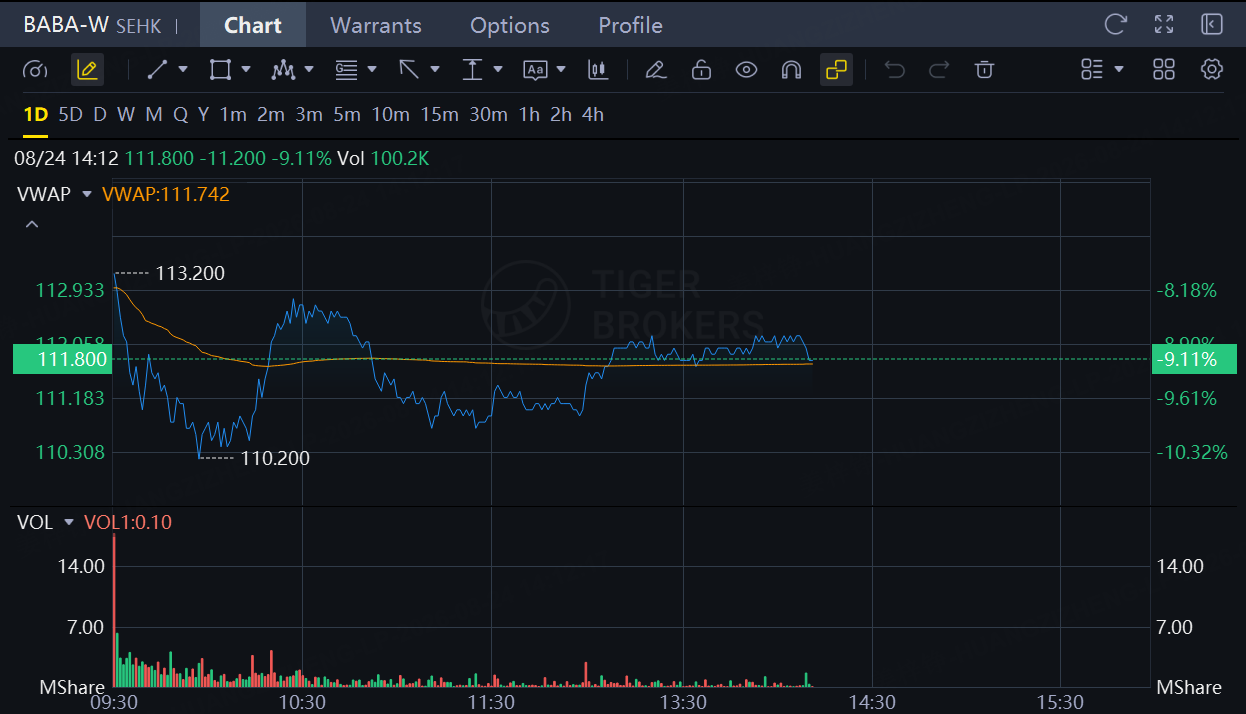
Task: Click the undo arrow
Action: [x=895, y=70]
